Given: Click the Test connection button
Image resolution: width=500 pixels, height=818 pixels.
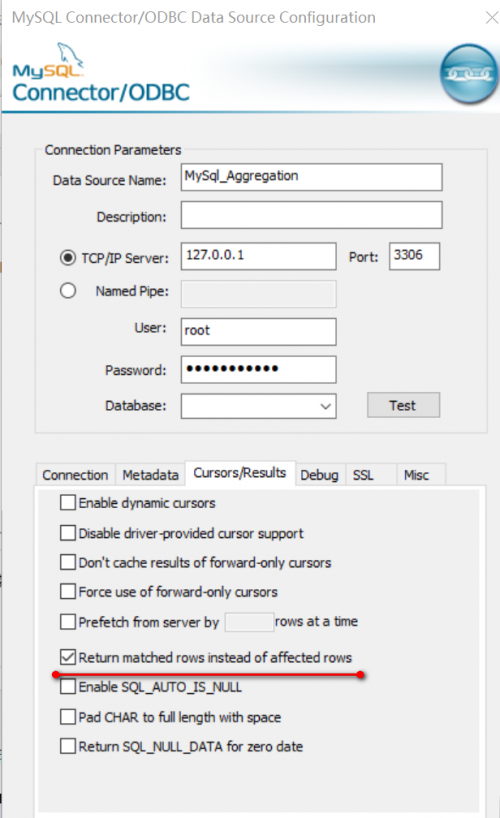Looking at the screenshot, I should tap(403, 405).
